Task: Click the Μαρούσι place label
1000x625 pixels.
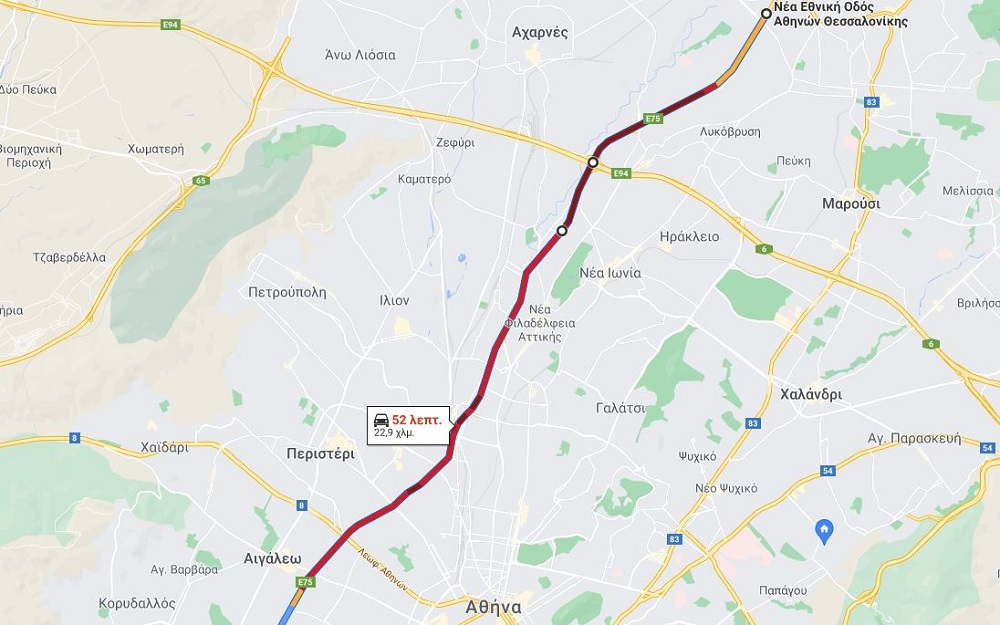Action: click(851, 204)
